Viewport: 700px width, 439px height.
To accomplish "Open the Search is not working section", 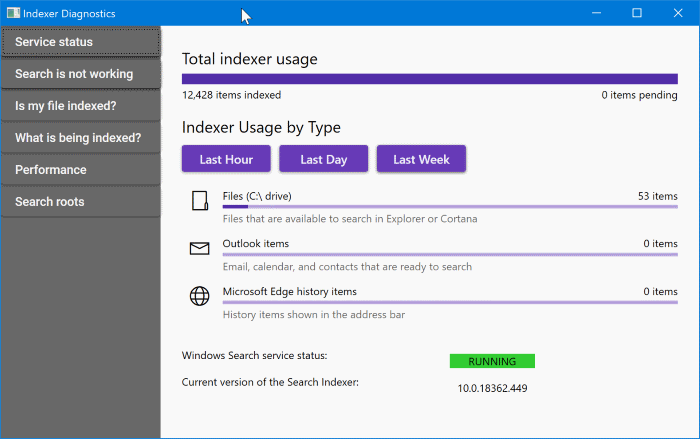I will click(80, 74).
